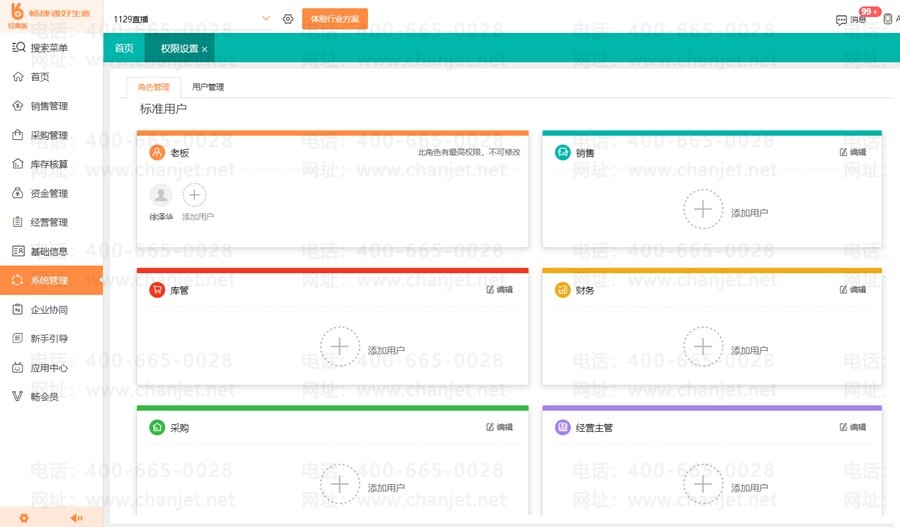Select the 角色管理 sub-tab
900x527 pixels.
pyautogui.click(x=153, y=87)
